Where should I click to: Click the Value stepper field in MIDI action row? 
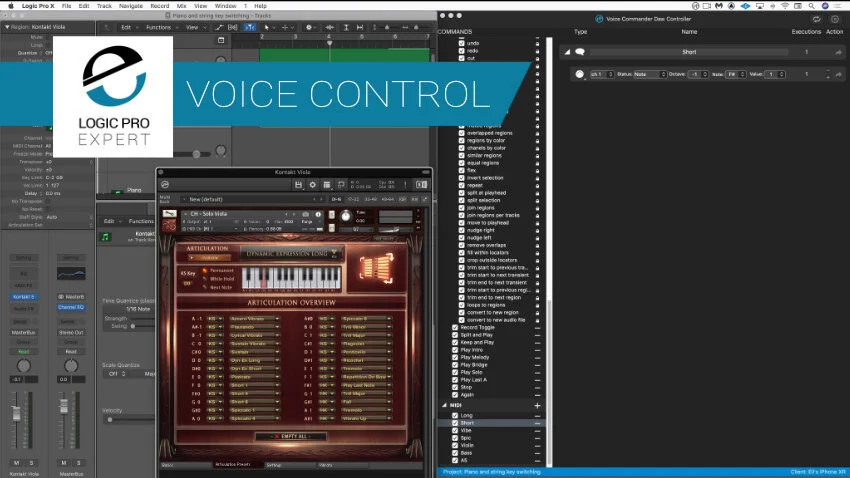775,74
